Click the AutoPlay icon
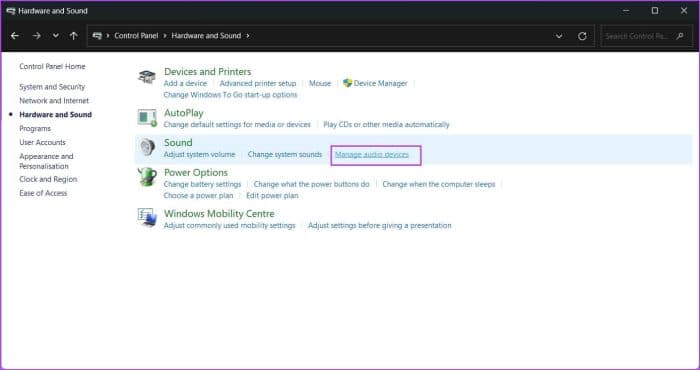 pos(147,117)
